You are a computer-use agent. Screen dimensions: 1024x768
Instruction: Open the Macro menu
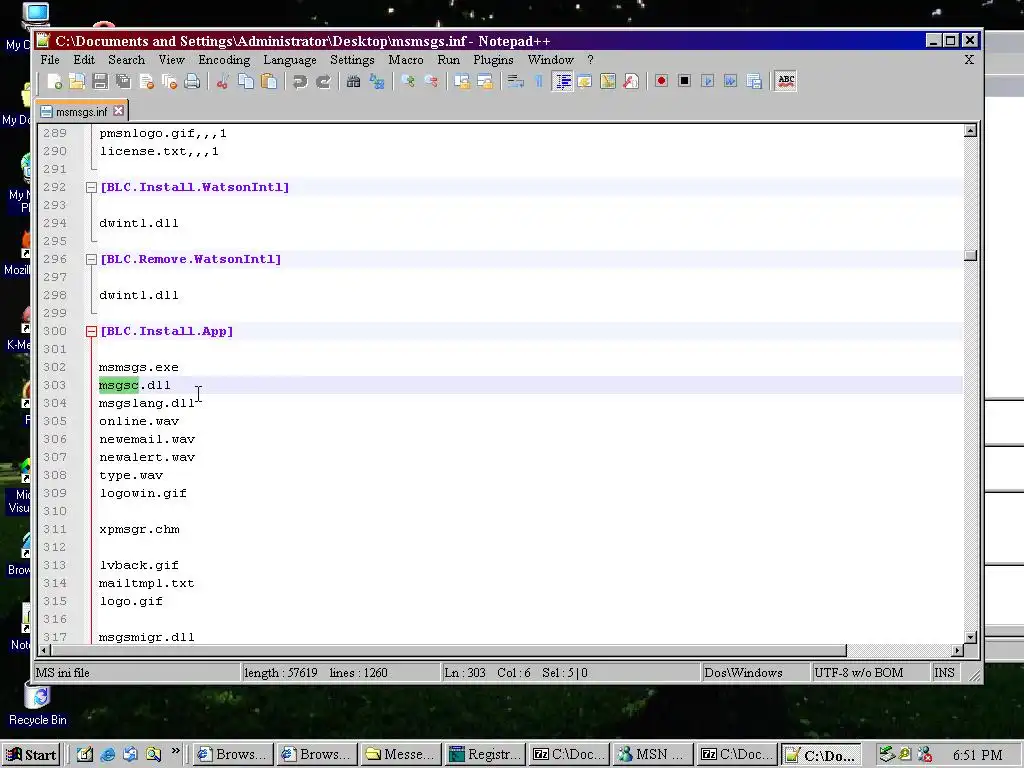(x=406, y=59)
